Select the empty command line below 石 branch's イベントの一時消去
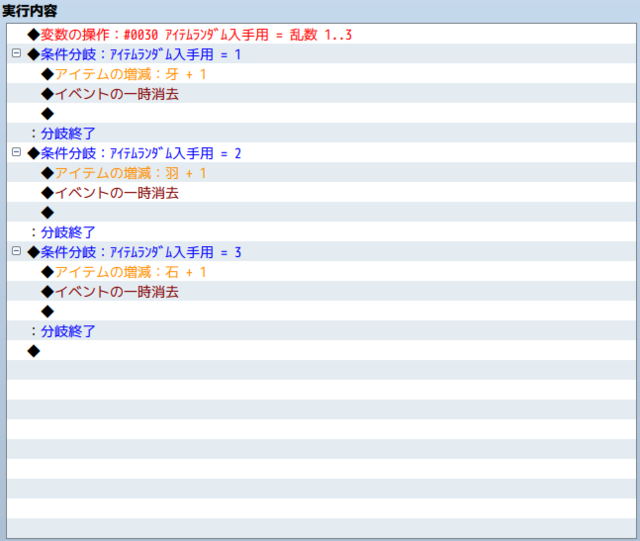The height and width of the screenshot is (541, 640). [x=321, y=311]
